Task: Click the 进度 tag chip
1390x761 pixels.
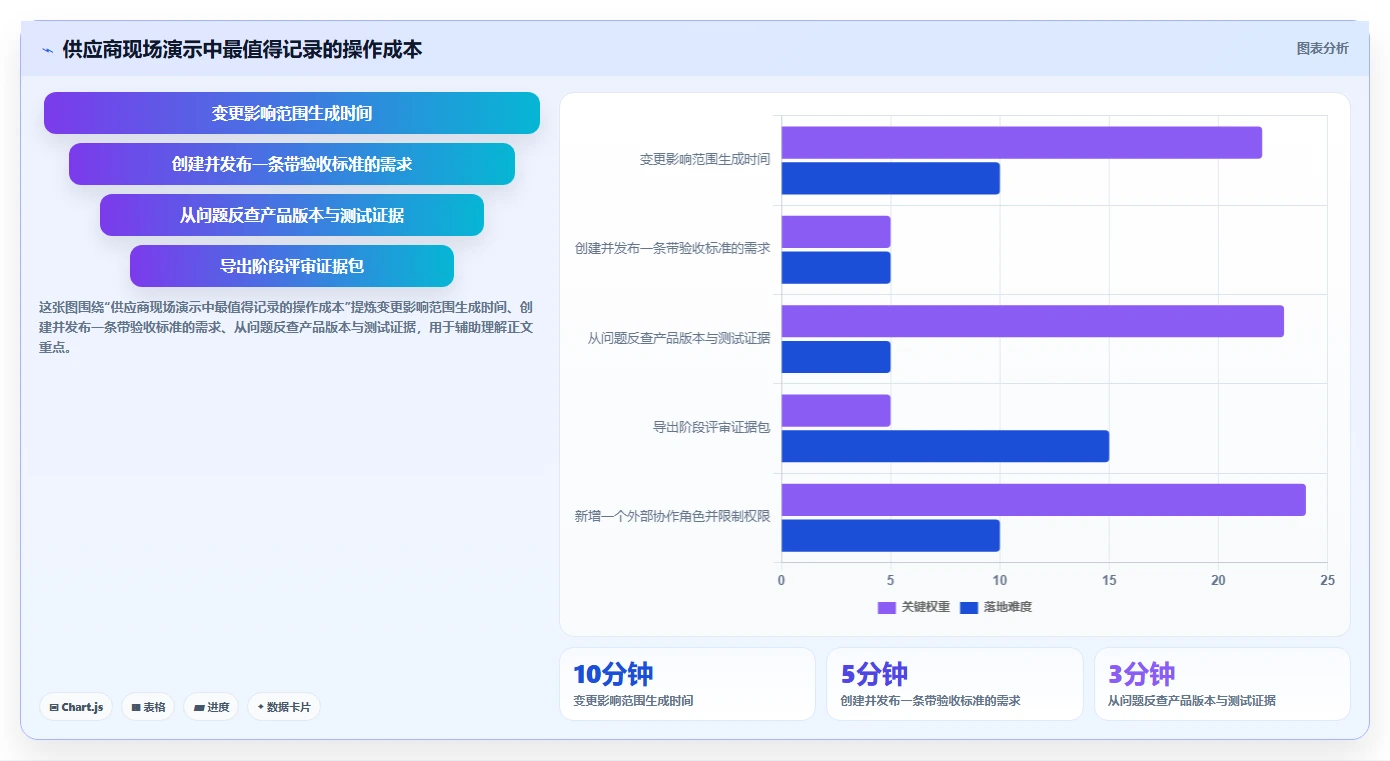Action: (211, 707)
